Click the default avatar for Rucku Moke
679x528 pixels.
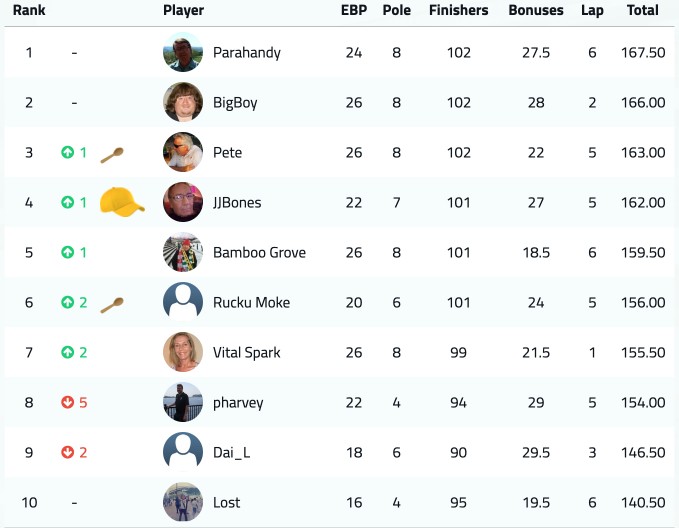tap(183, 302)
